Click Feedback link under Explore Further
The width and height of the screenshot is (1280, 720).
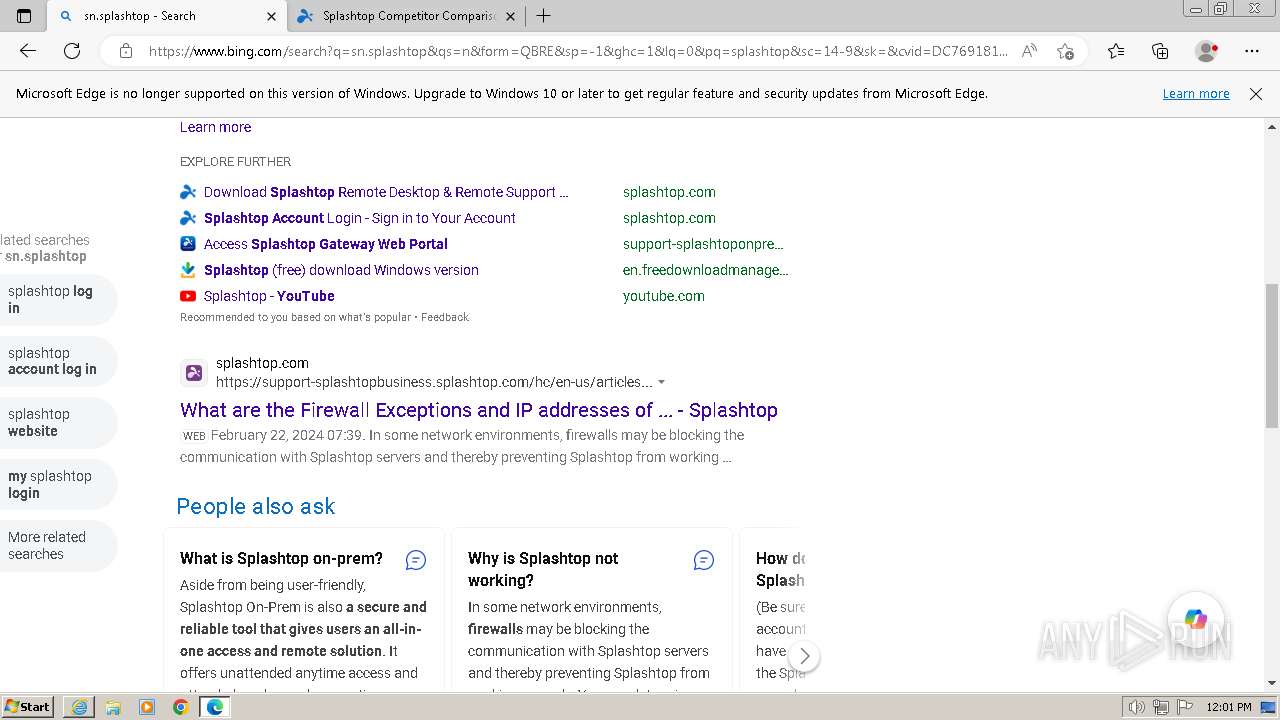(445, 317)
